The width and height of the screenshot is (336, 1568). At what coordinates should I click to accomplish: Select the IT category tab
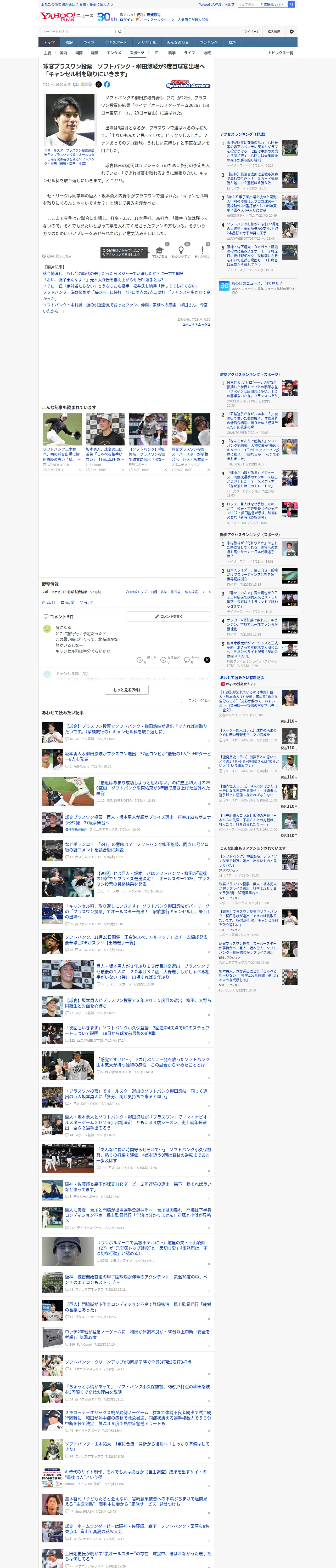[156, 53]
